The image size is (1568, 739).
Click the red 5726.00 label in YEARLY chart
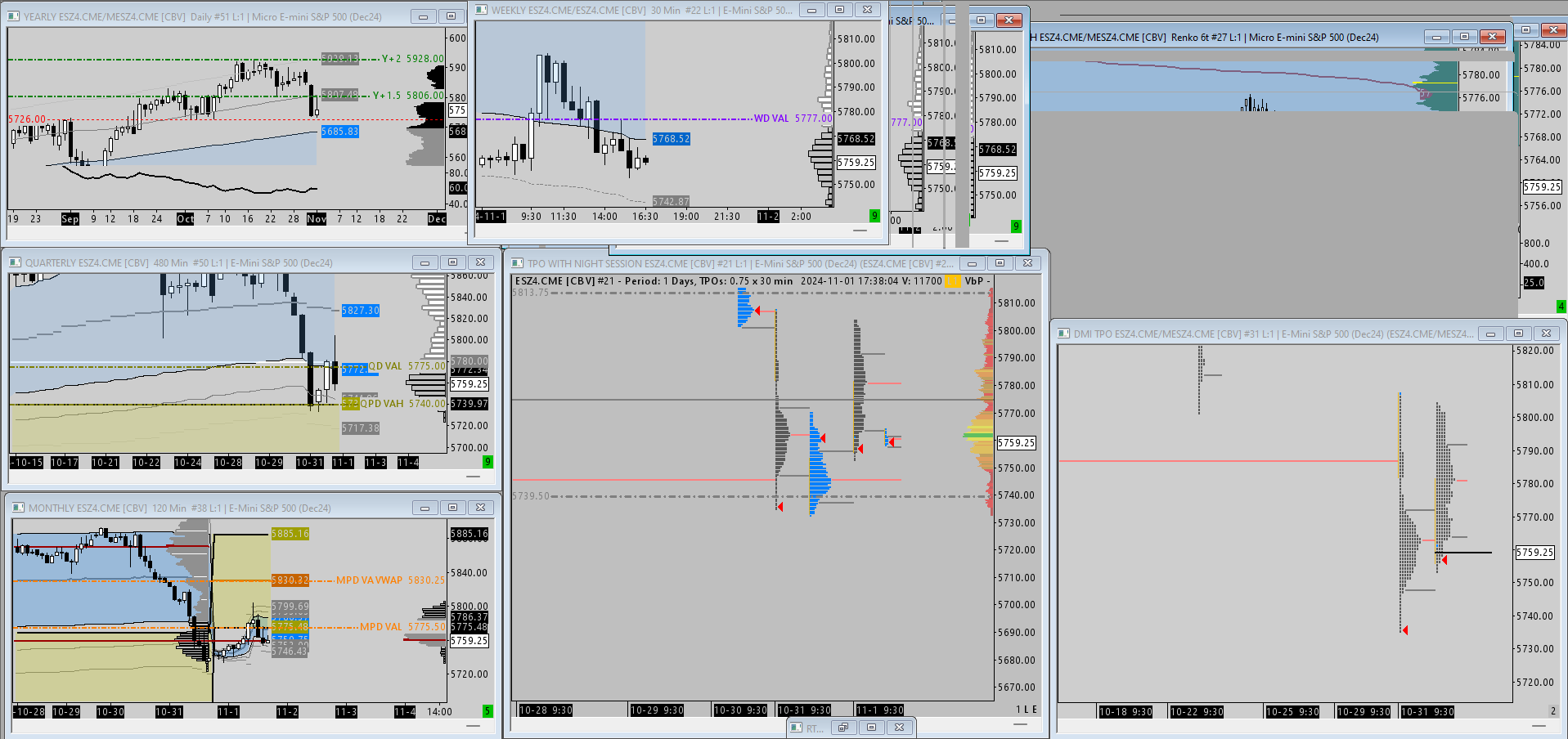pyautogui.click(x=27, y=119)
